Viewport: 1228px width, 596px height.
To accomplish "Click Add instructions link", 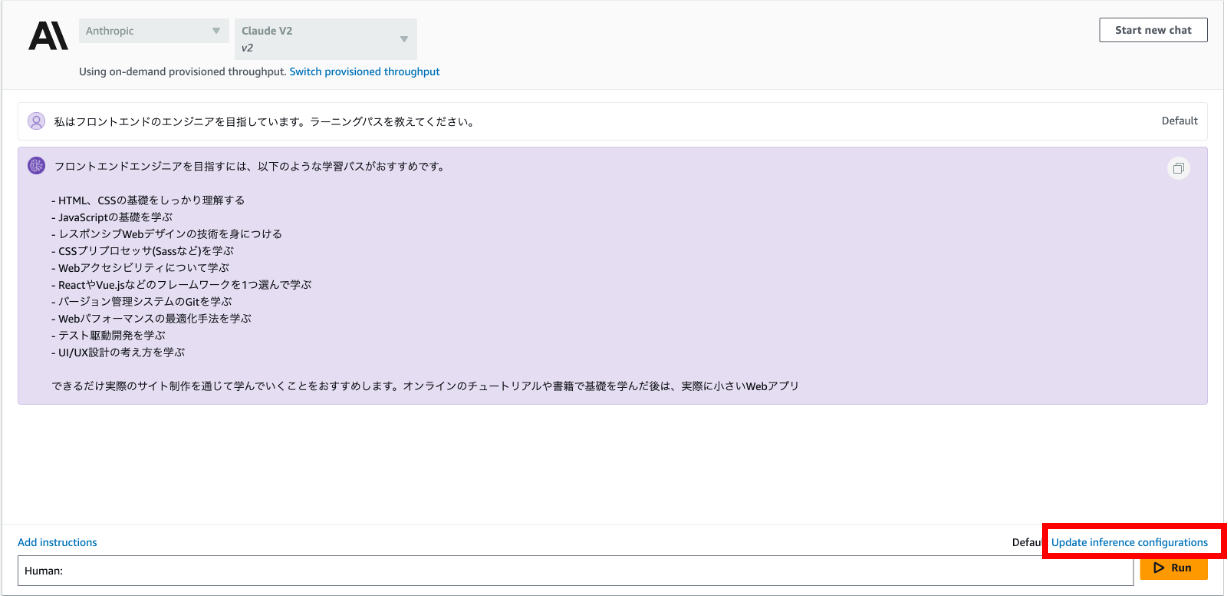I will point(57,542).
